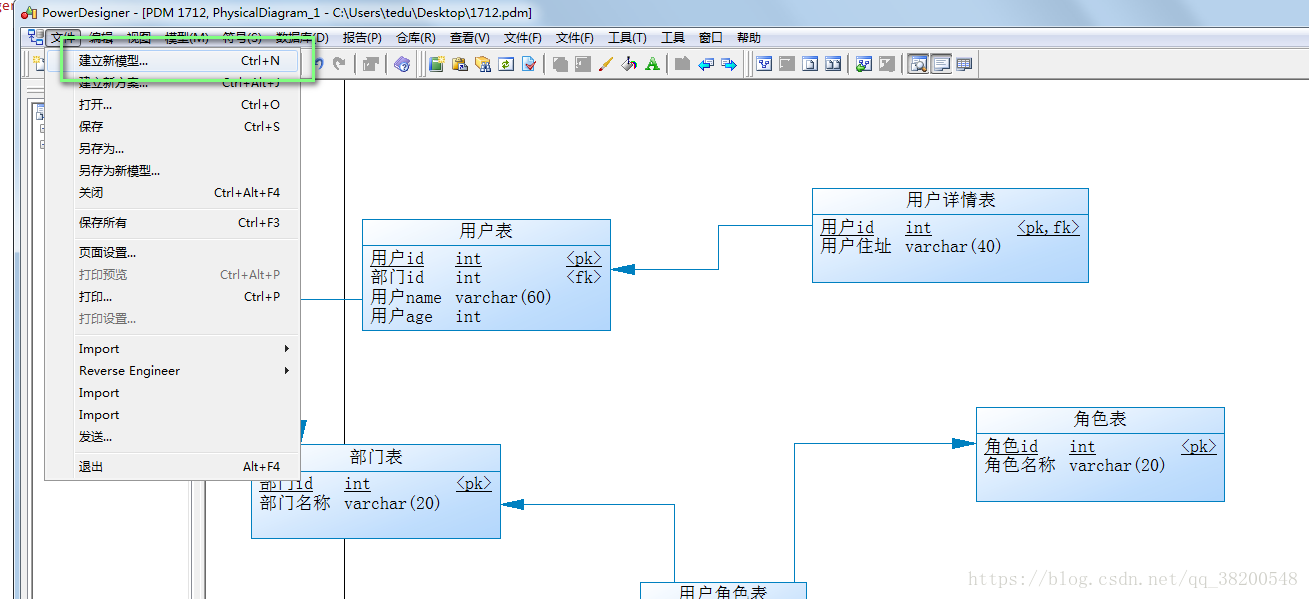Toggle the result list pane icon
This screenshot has width=1309, height=599.
(x=964, y=64)
